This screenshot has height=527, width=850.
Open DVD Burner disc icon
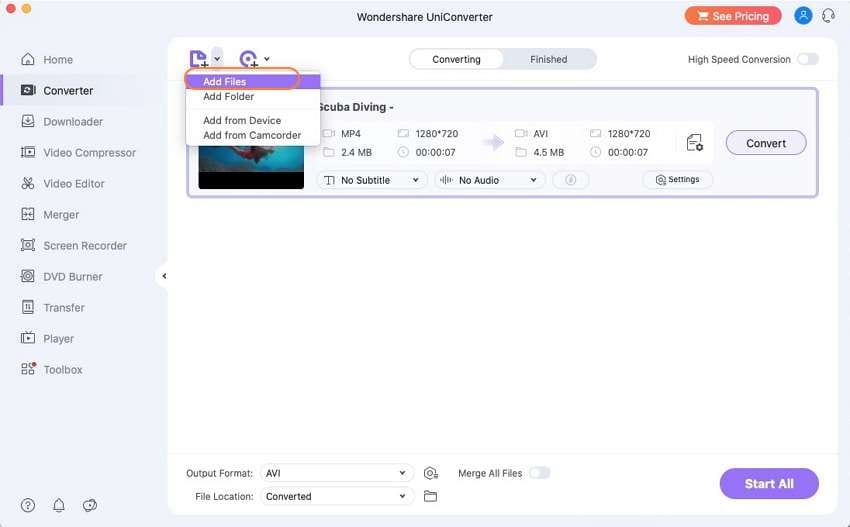[x=28, y=276]
